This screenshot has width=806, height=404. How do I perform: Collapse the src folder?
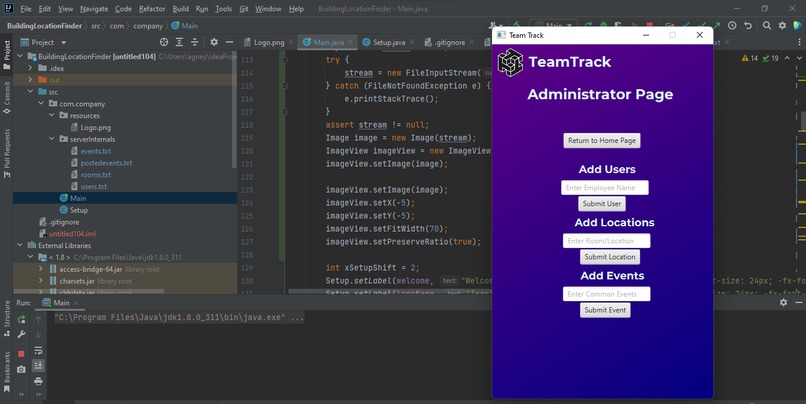click(30, 91)
